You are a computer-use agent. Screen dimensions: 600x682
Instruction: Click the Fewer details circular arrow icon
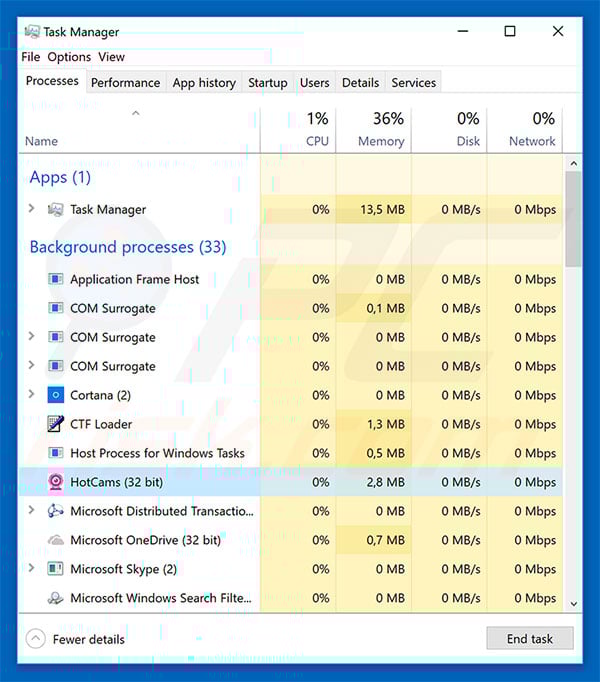coord(36,639)
